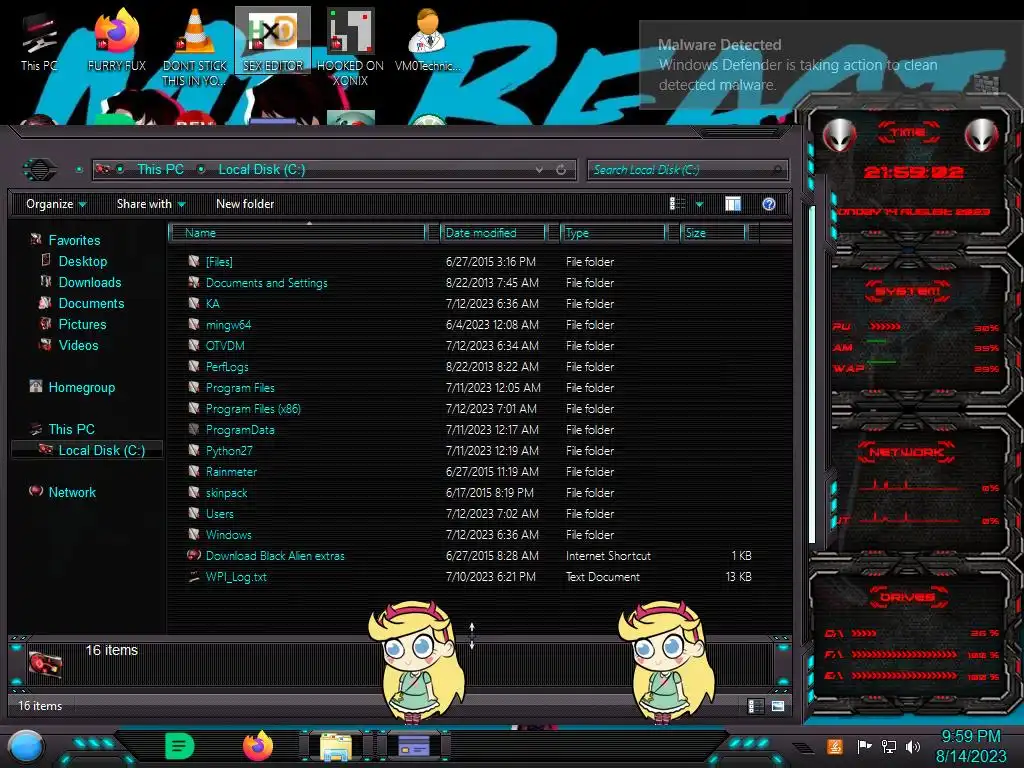This screenshot has height=768, width=1024.
Task: Sort by Date modified column header
Action: (x=494, y=233)
